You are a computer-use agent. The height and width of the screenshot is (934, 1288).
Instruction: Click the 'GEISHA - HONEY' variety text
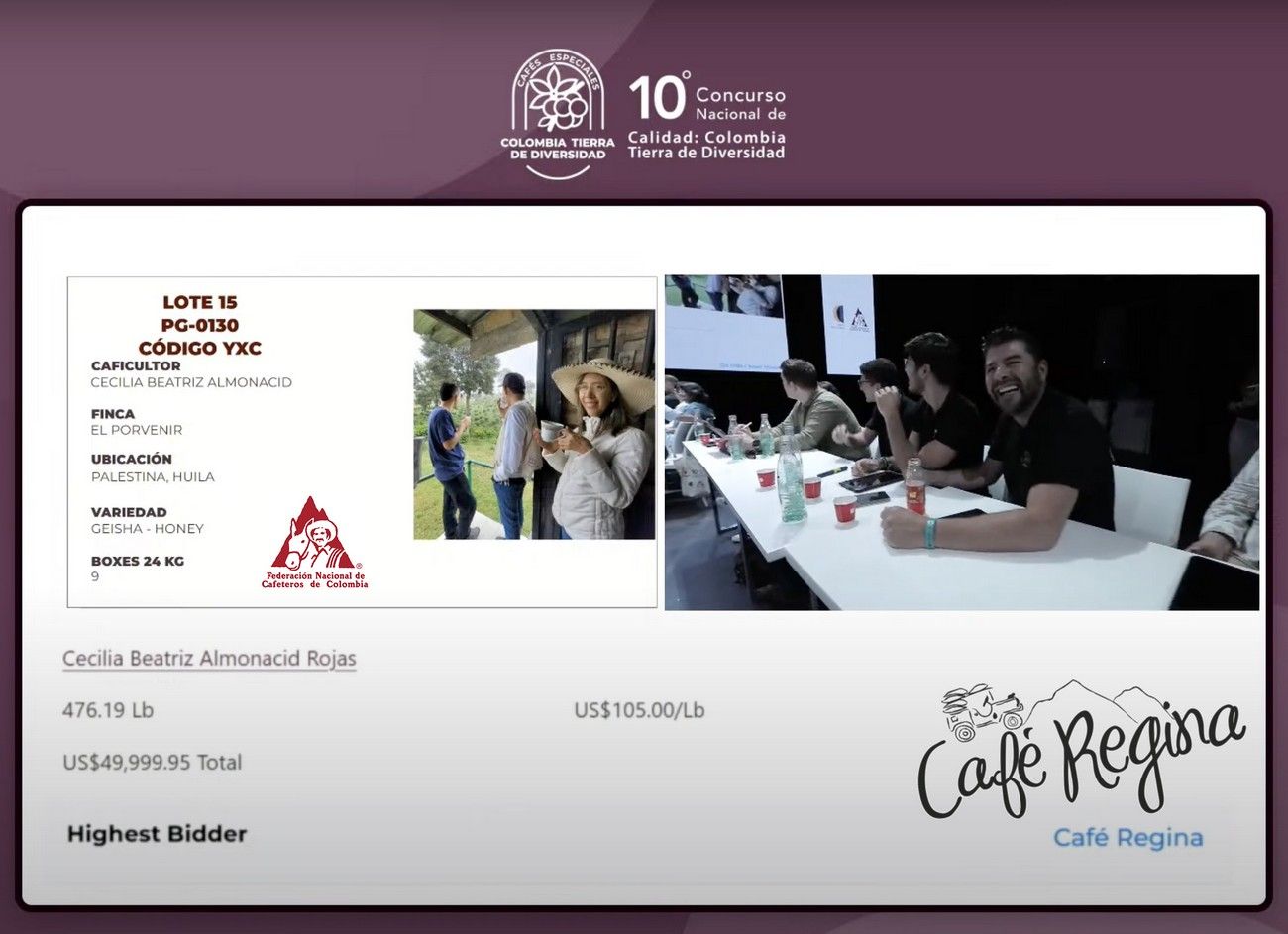point(148,529)
